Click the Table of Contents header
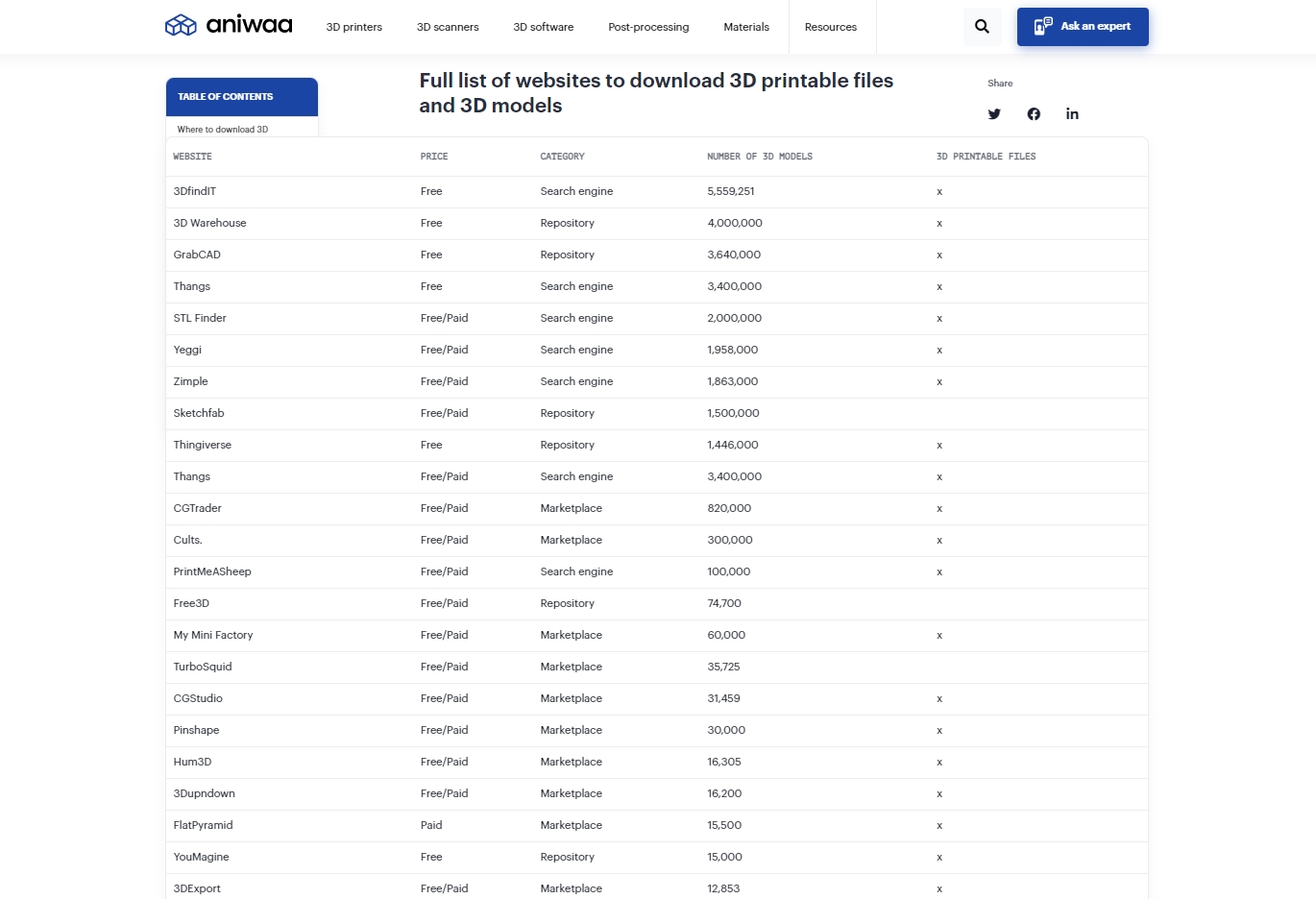The image size is (1316, 899). 242,97
